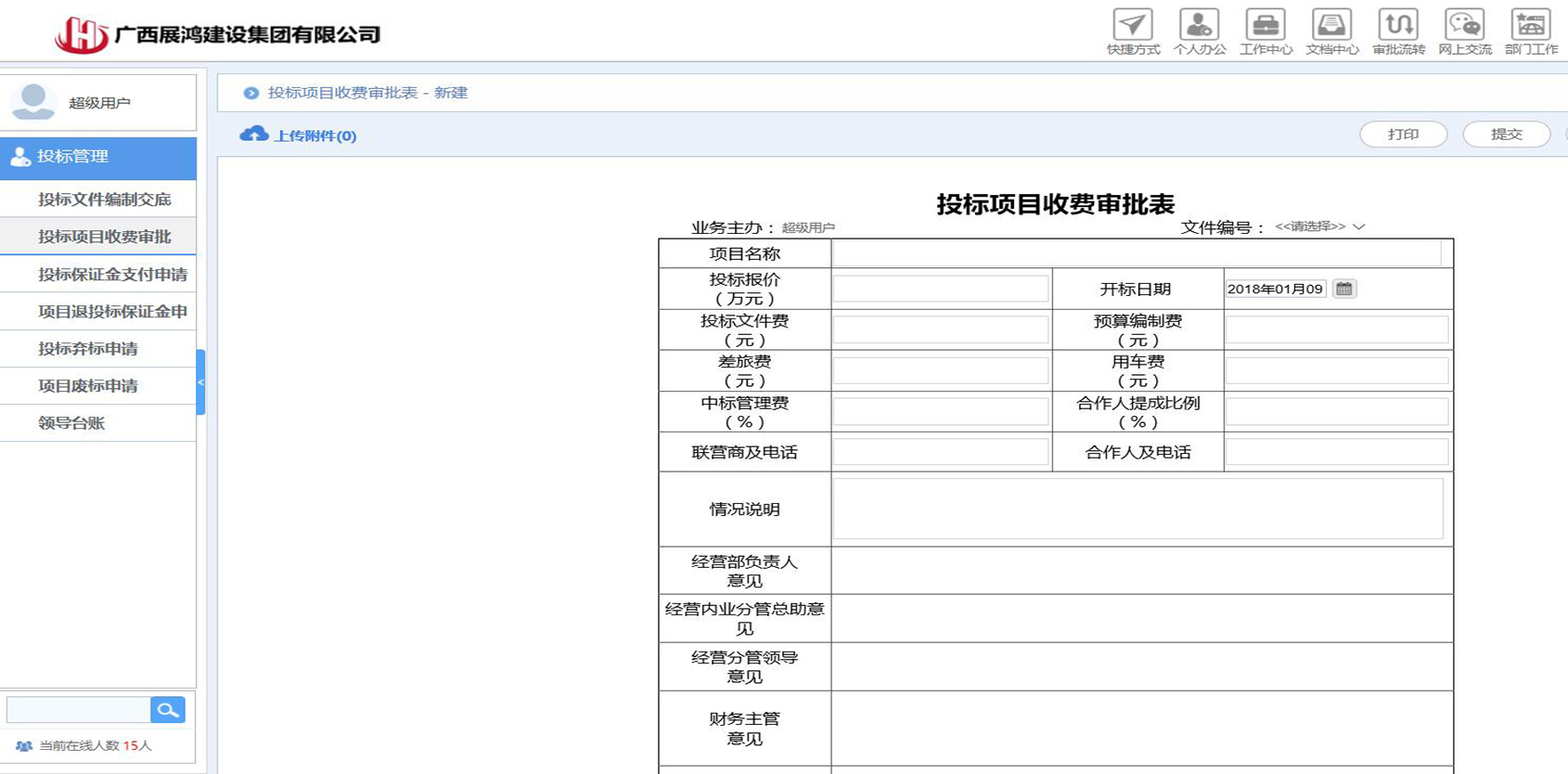Collapse the 投标管理 menu header
The image size is (1568, 774).
(98, 157)
